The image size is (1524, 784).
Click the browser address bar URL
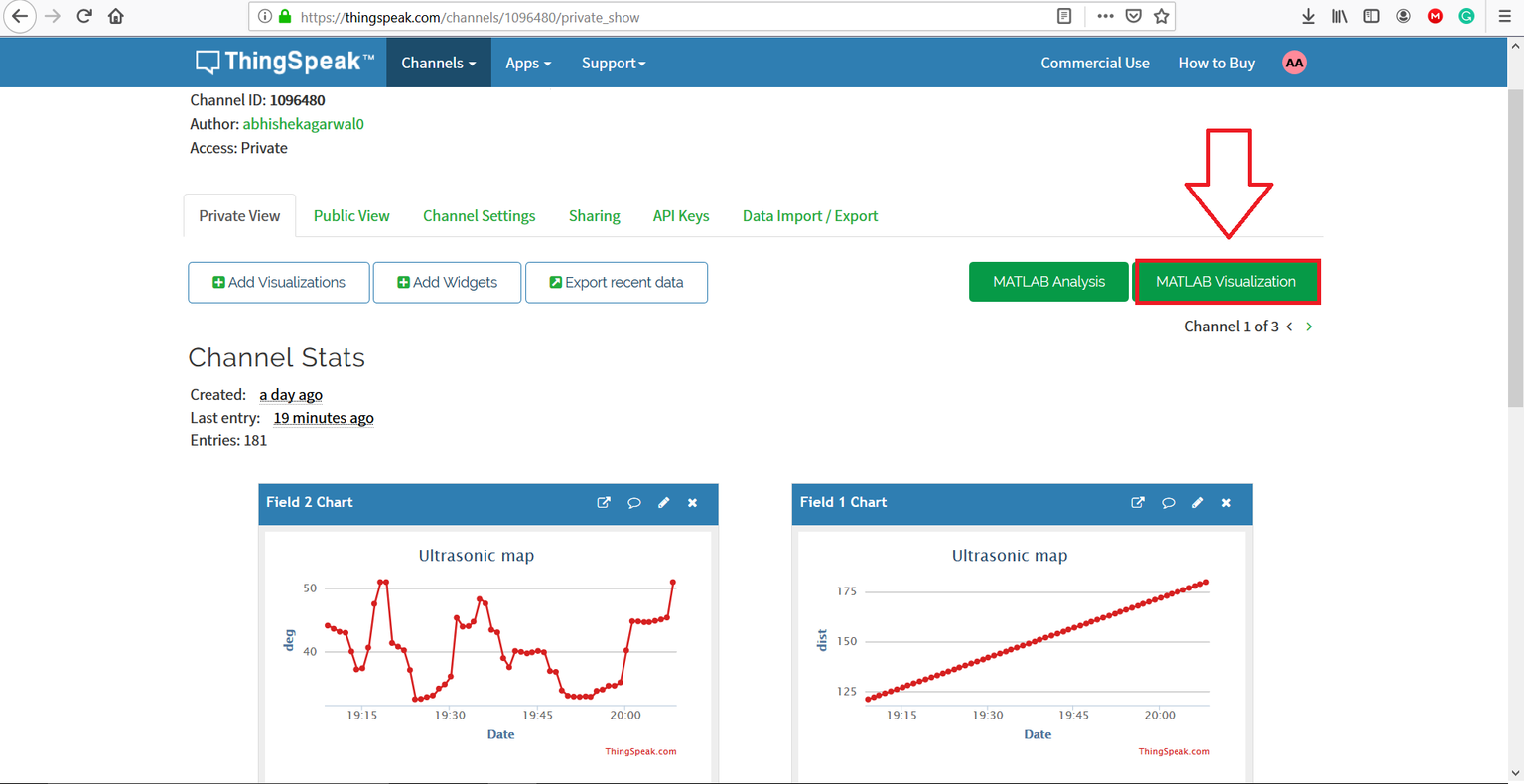(645, 17)
